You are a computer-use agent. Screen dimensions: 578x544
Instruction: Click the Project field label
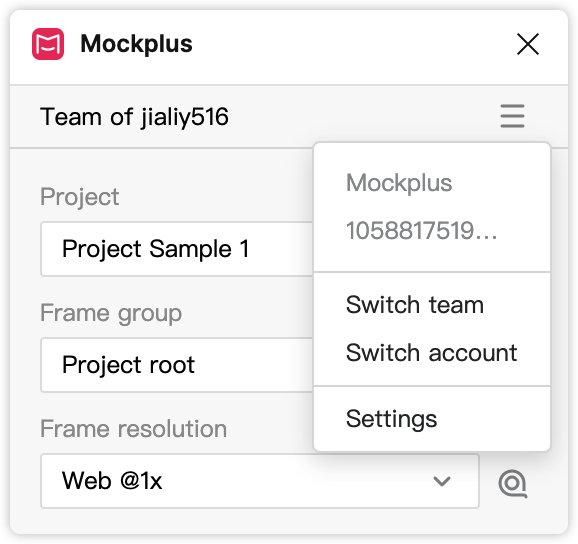click(80, 197)
